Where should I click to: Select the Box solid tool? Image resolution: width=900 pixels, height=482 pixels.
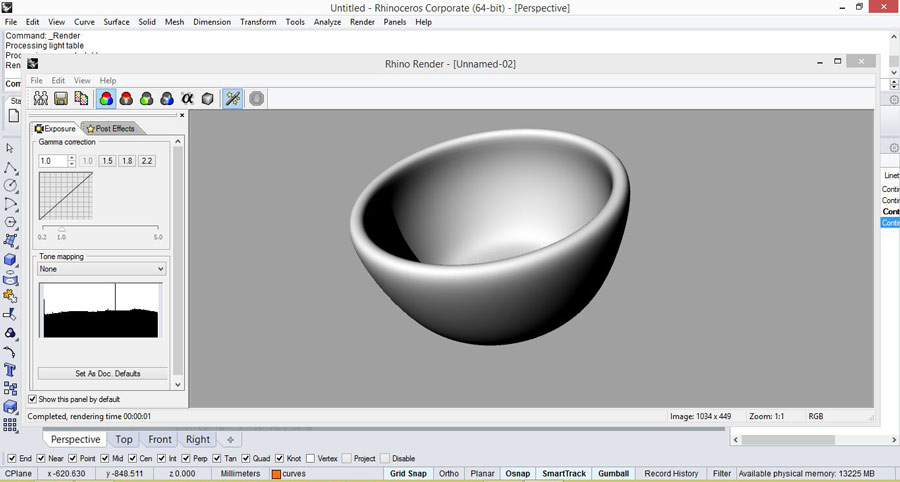10,259
